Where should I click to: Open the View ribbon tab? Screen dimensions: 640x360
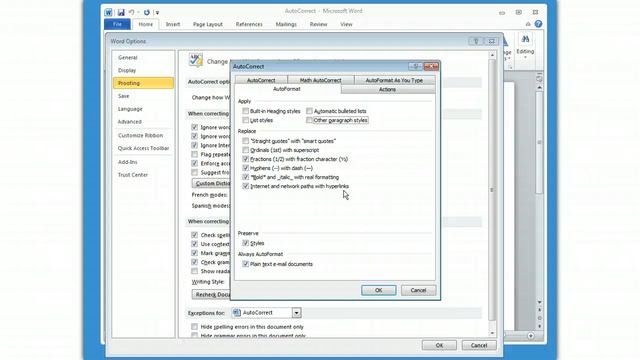pos(346,24)
